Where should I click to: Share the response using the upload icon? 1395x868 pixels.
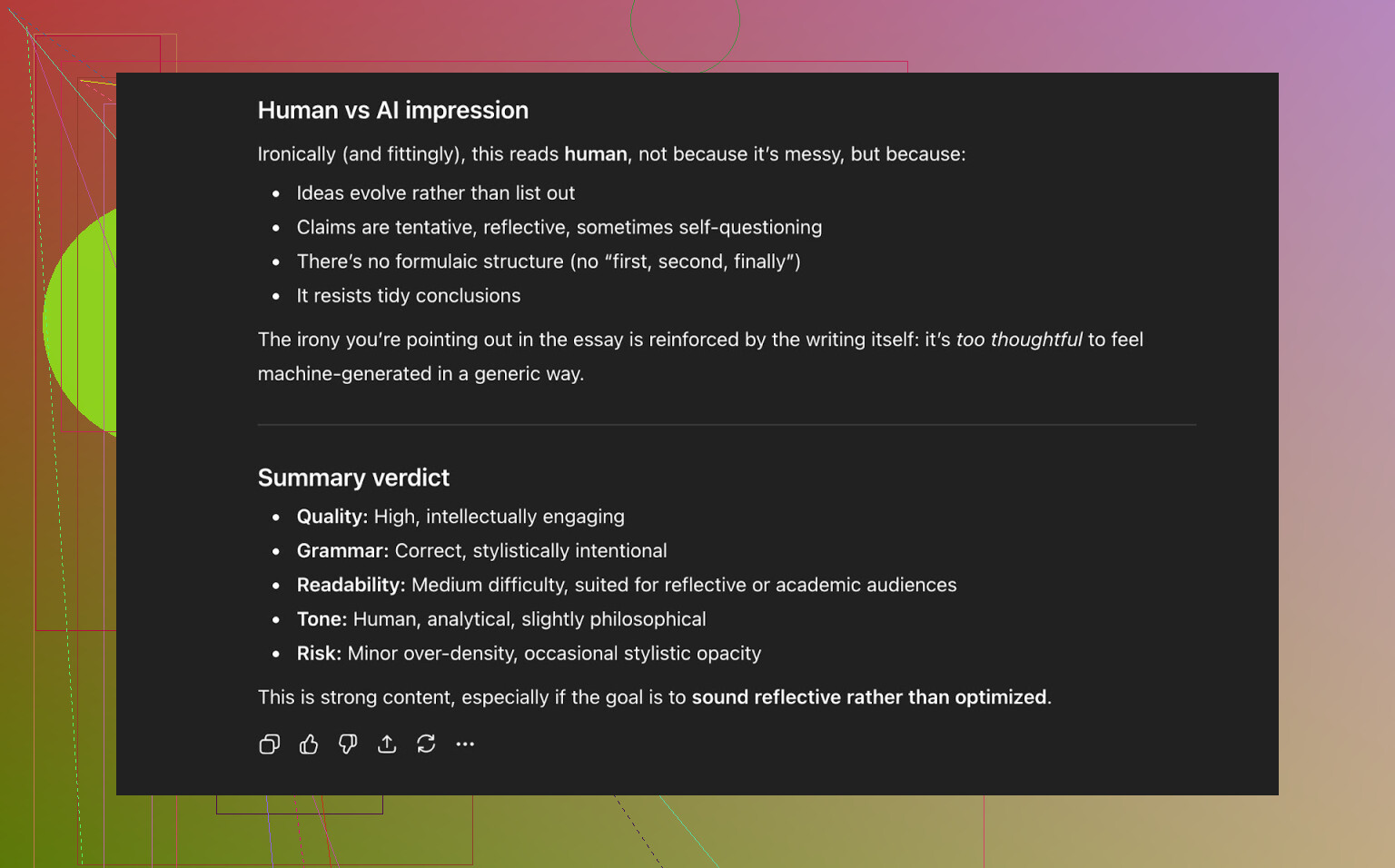387,745
